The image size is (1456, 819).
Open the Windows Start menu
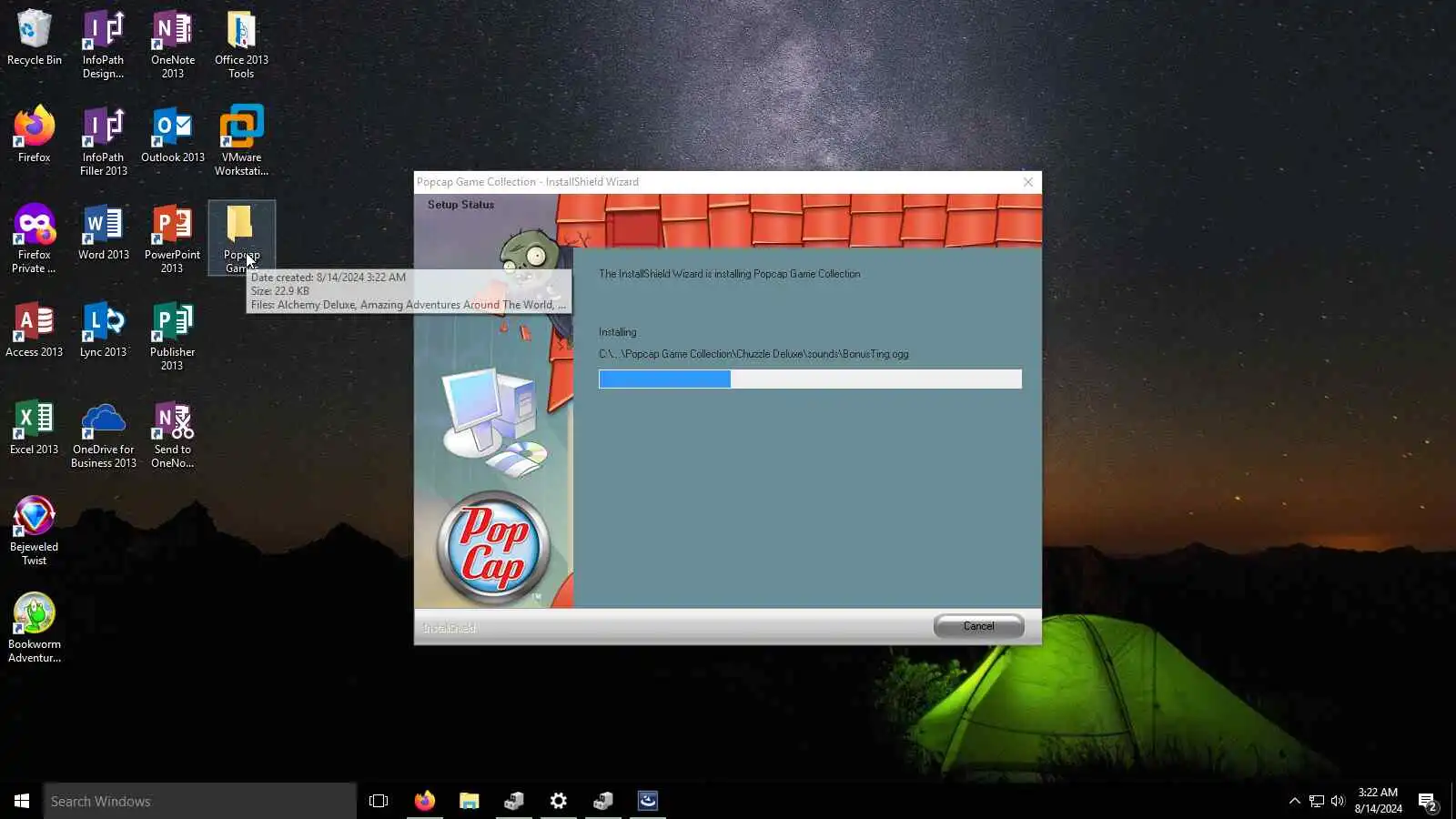pos(22,801)
